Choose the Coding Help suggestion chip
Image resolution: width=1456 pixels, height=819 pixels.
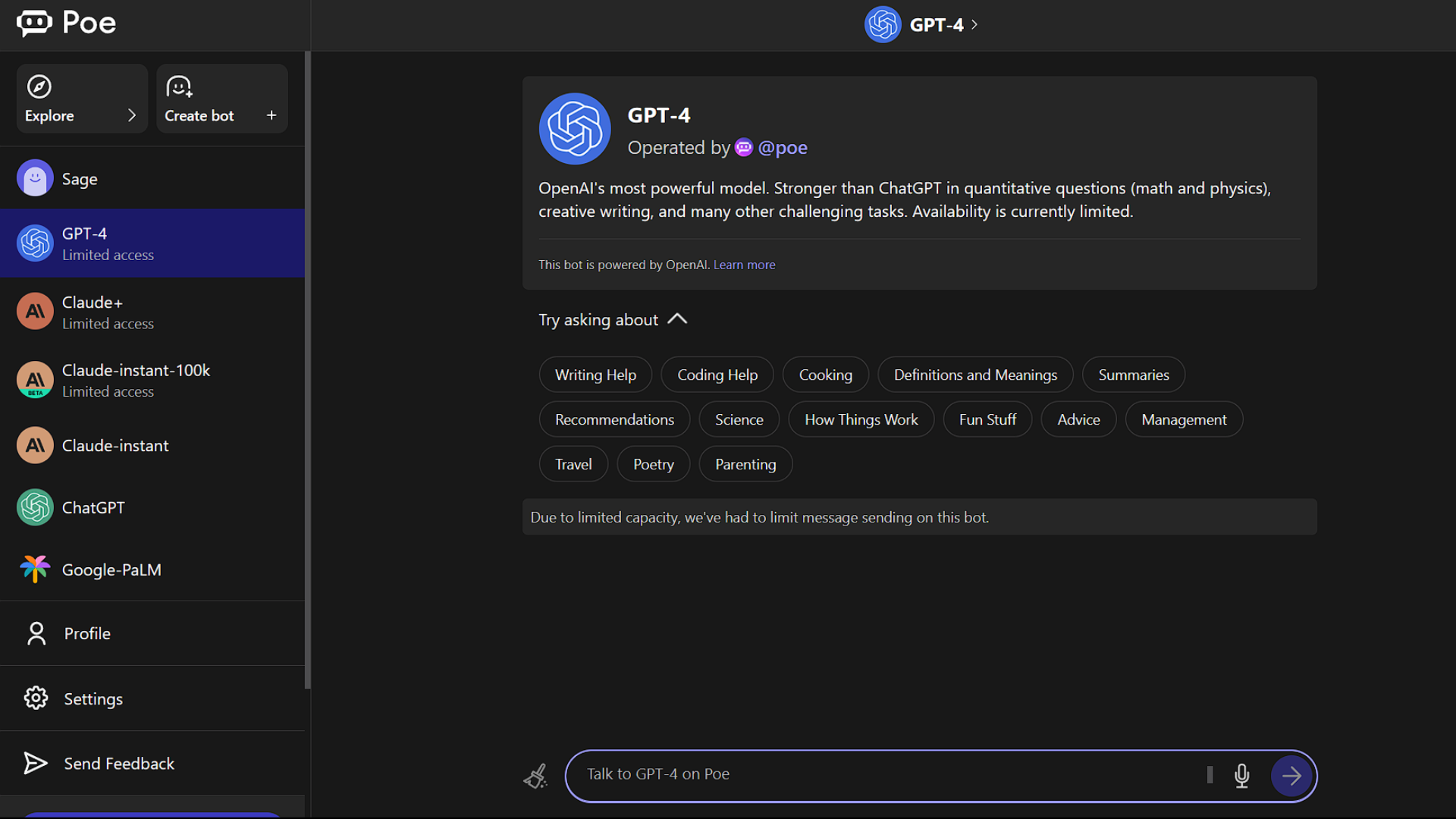(717, 375)
